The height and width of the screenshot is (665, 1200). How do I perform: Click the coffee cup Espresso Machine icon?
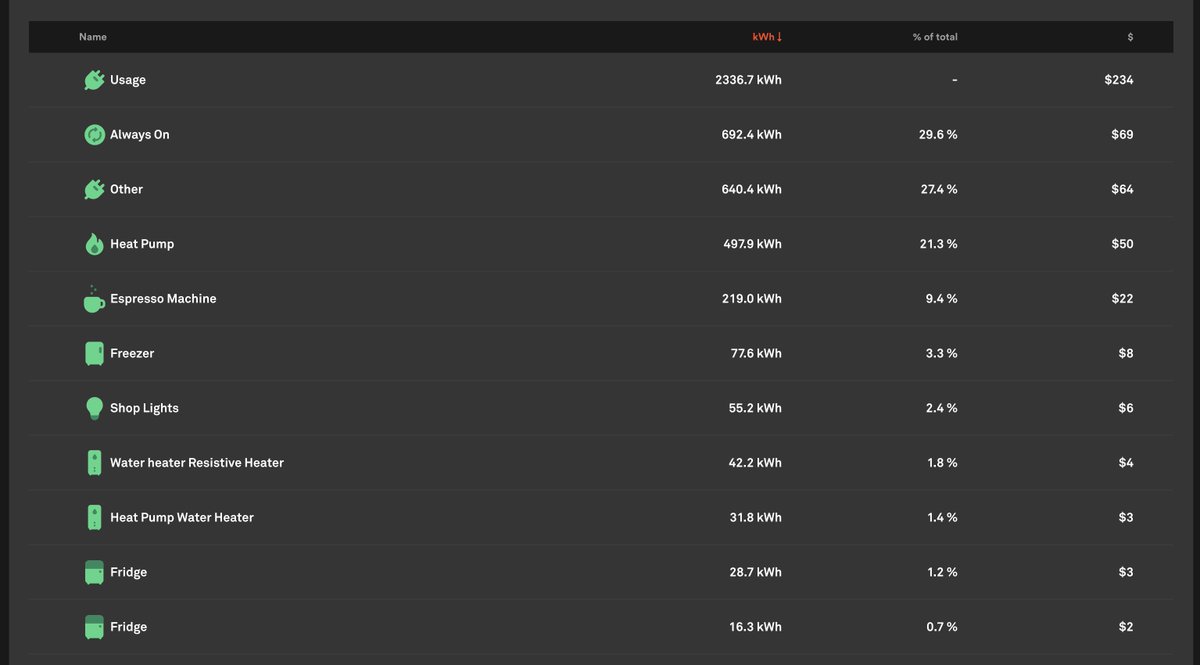pyautogui.click(x=94, y=298)
